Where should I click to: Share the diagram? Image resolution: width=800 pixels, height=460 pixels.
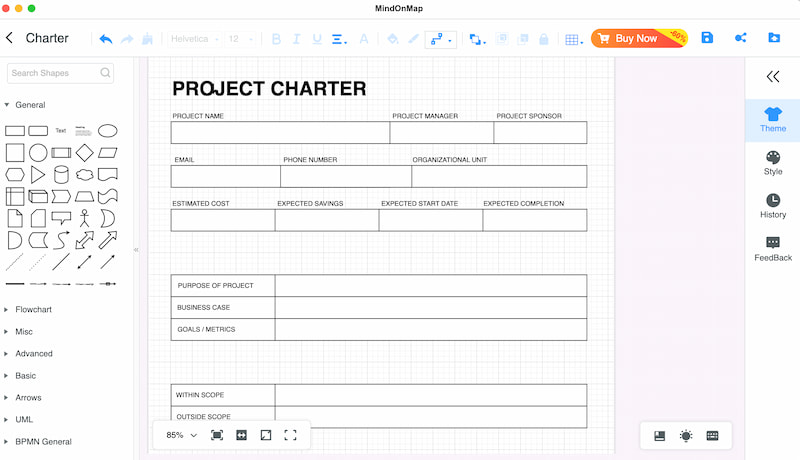click(x=740, y=38)
